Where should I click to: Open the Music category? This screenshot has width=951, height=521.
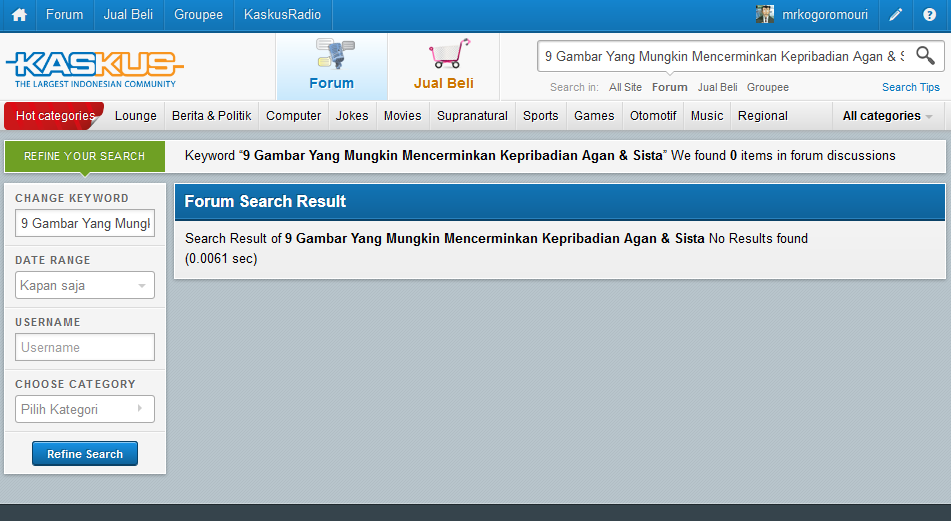(707, 116)
